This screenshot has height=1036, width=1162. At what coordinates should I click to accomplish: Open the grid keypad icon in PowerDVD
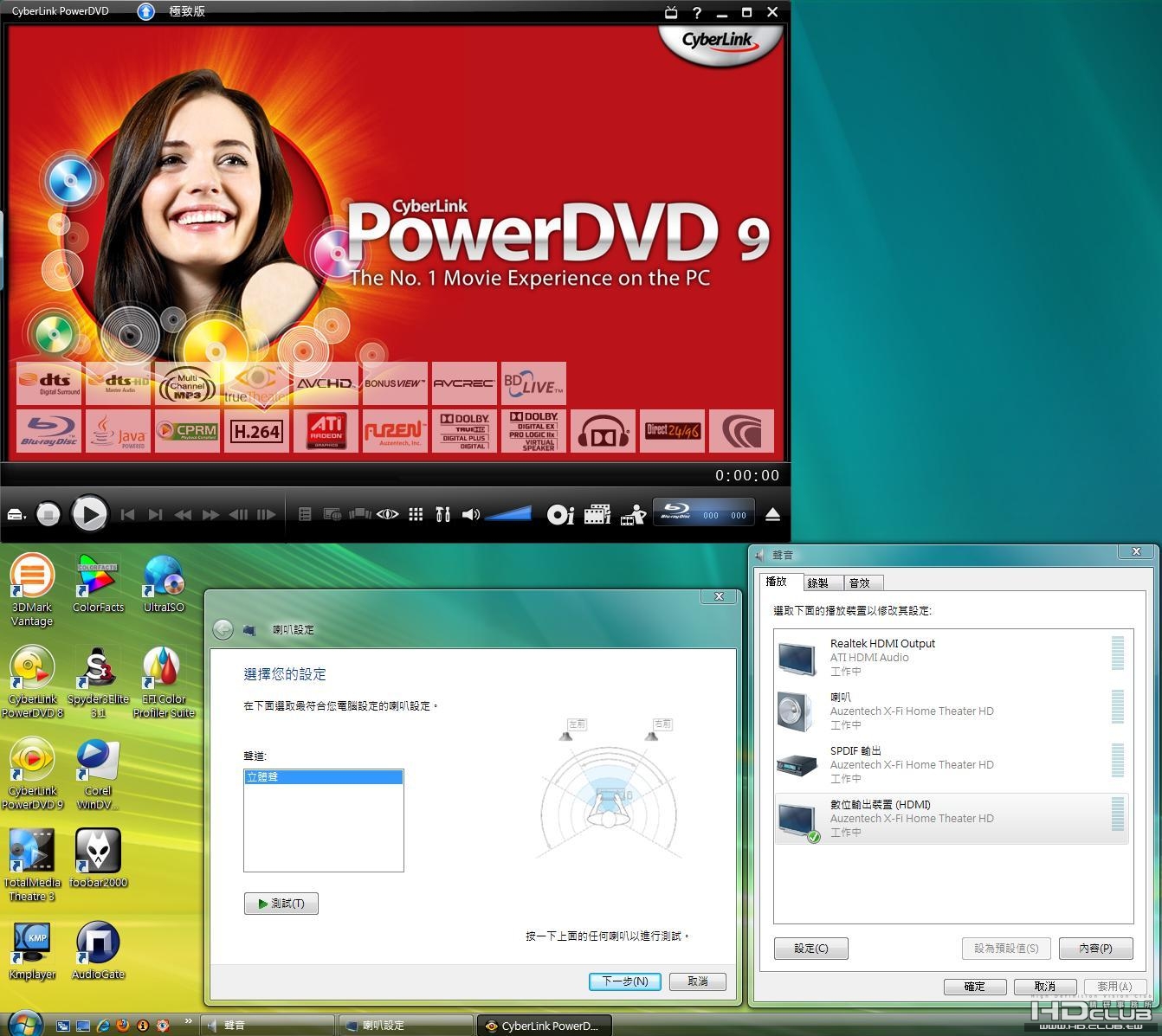click(416, 514)
